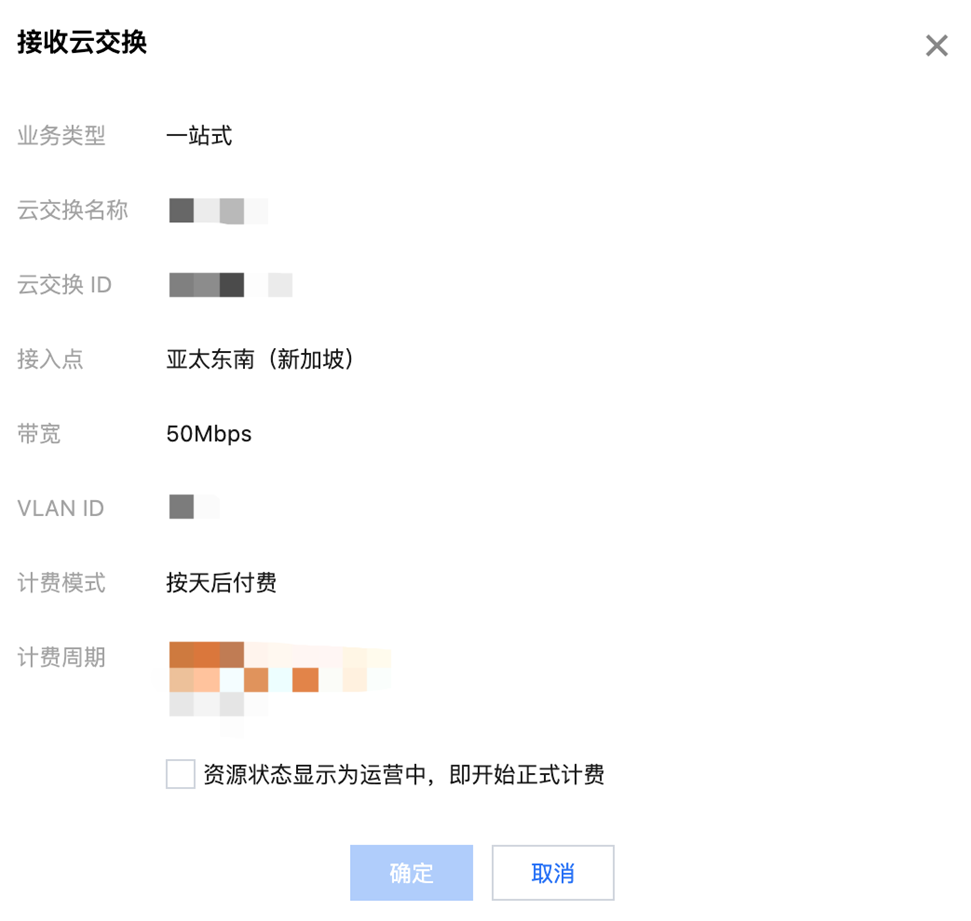This screenshot has width=971, height=921.
Task: Click the 带宽 field label
Action: pos(39,434)
